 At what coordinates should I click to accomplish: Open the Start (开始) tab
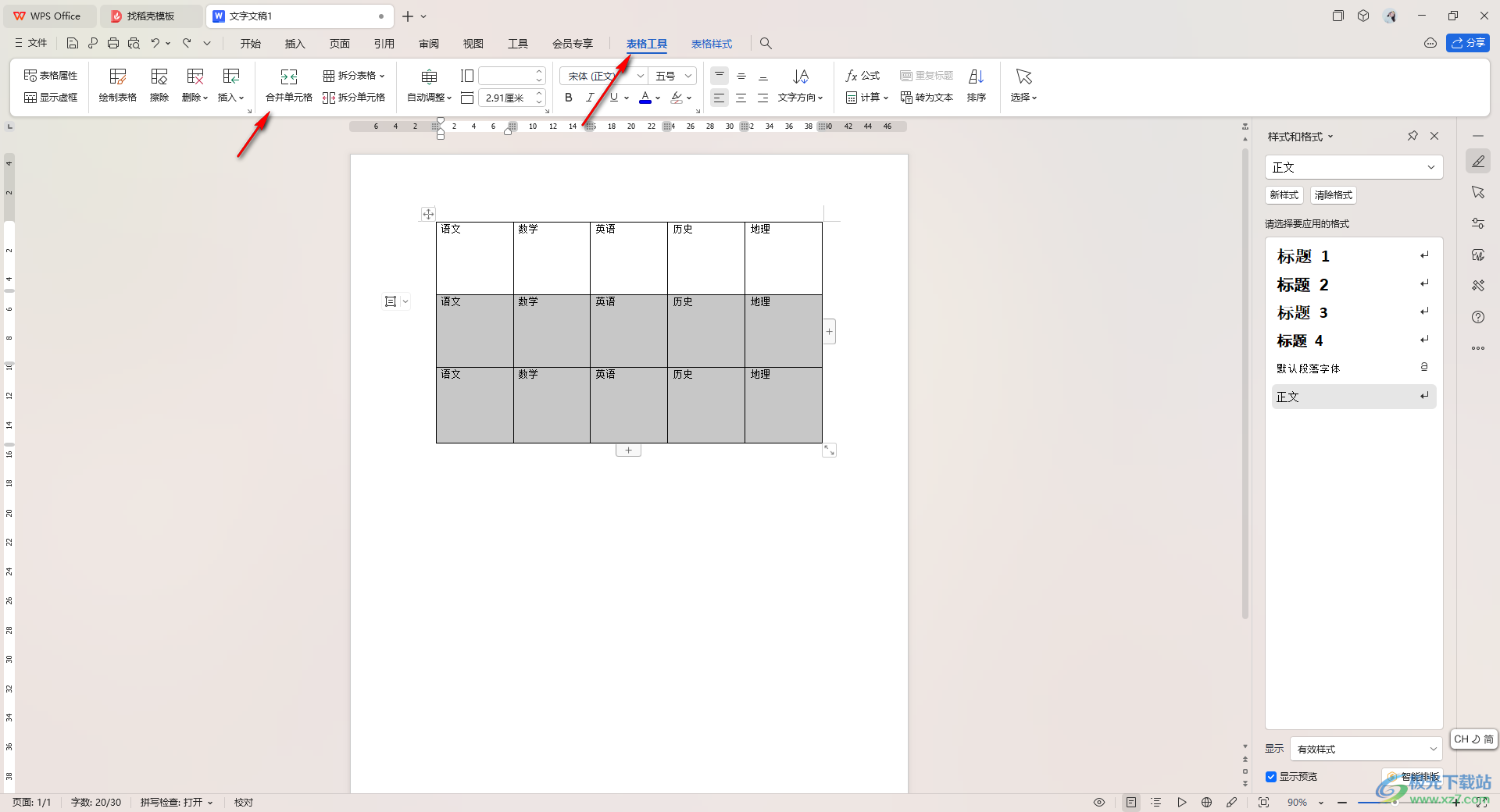pos(251,44)
